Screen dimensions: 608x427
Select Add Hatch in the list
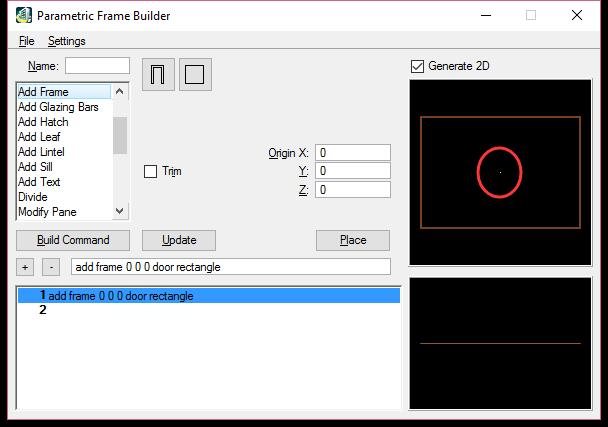[x=64, y=122]
